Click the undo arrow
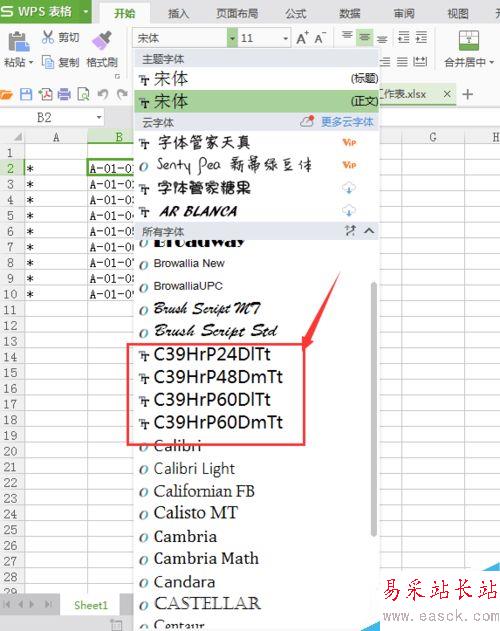The image size is (500, 631). [103, 95]
